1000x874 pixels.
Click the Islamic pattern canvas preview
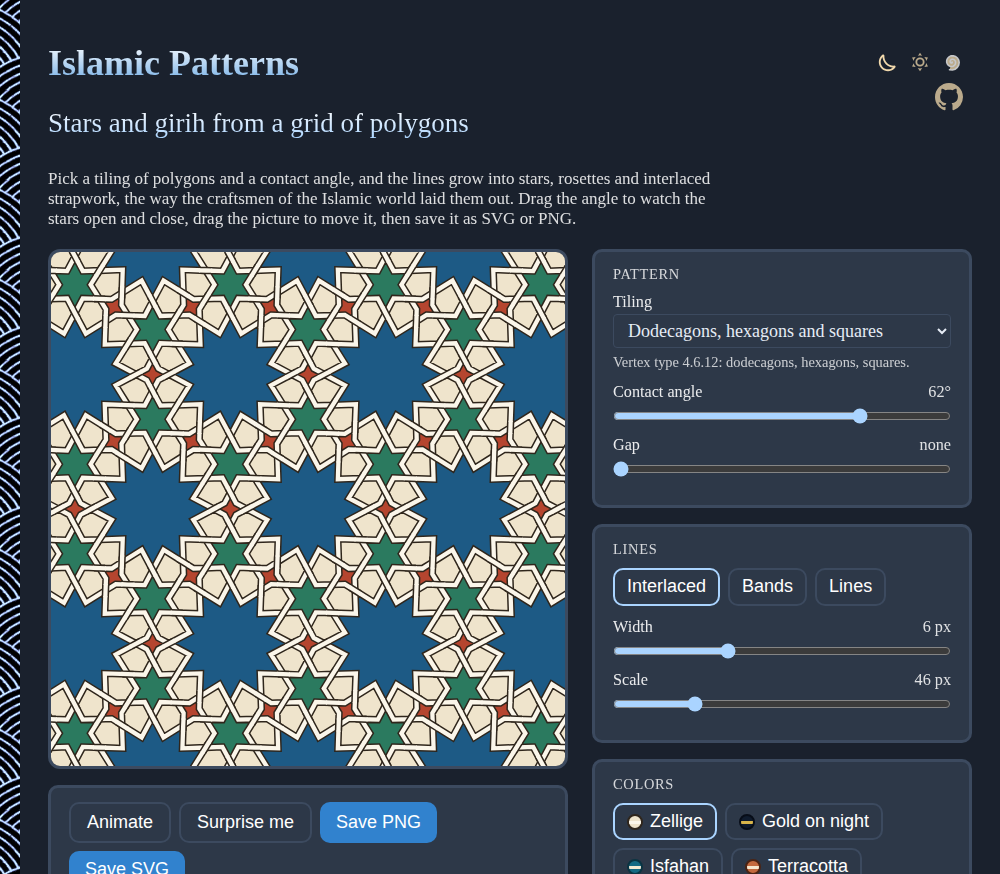point(308,509)
